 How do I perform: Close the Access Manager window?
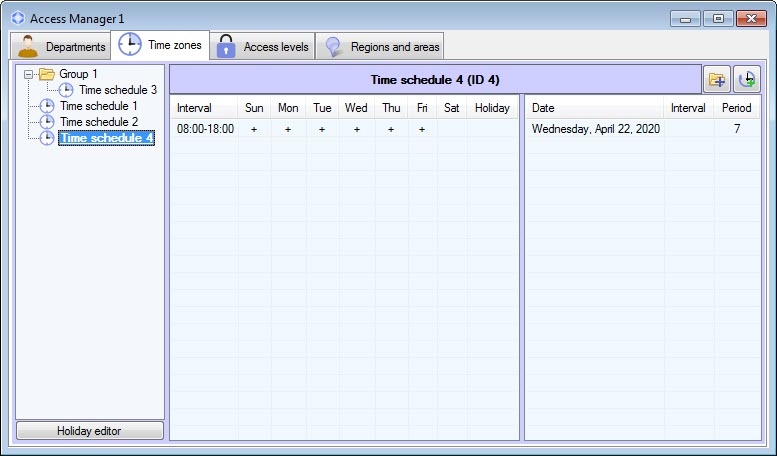751,19
